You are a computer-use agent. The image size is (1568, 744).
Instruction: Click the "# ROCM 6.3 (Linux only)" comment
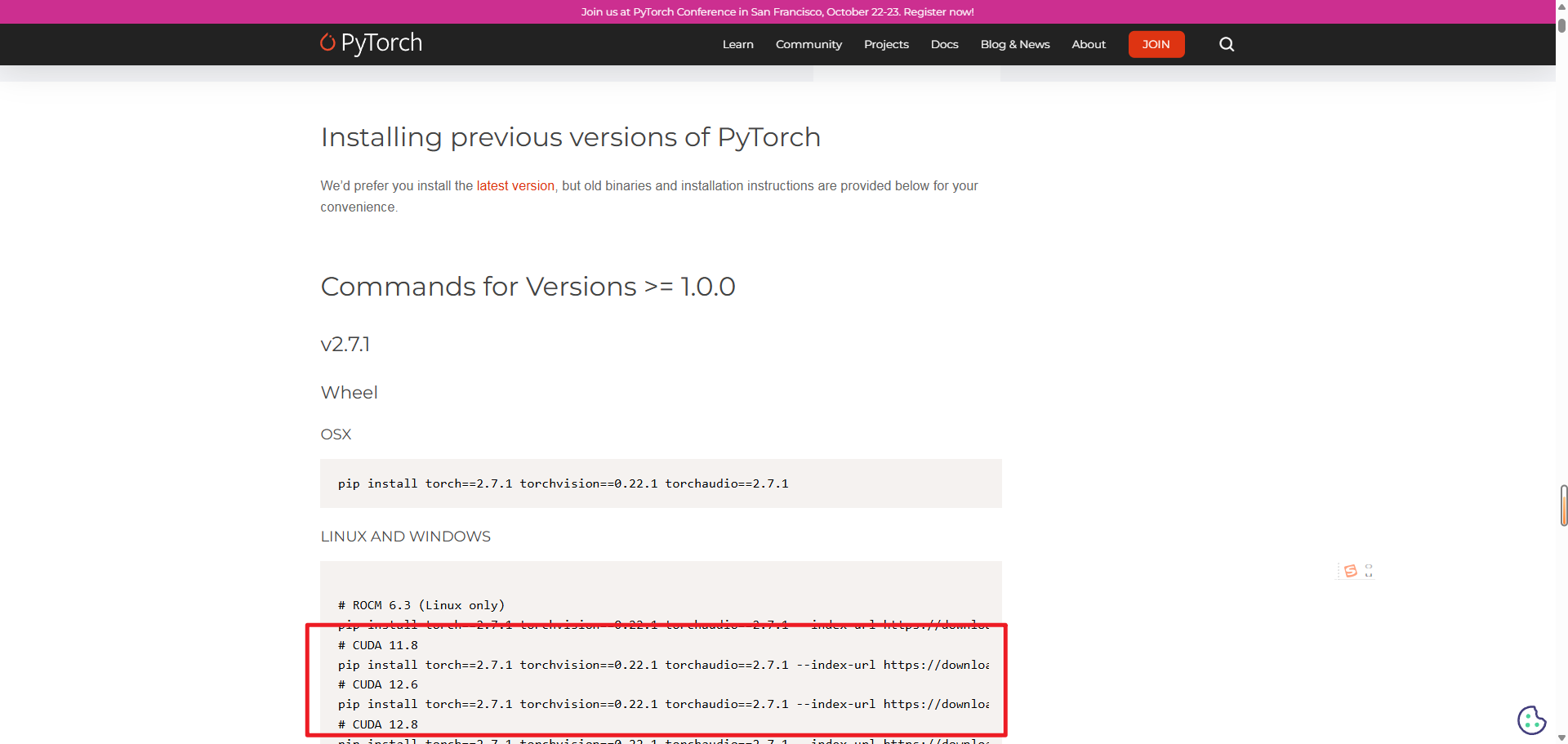(421, 605)
